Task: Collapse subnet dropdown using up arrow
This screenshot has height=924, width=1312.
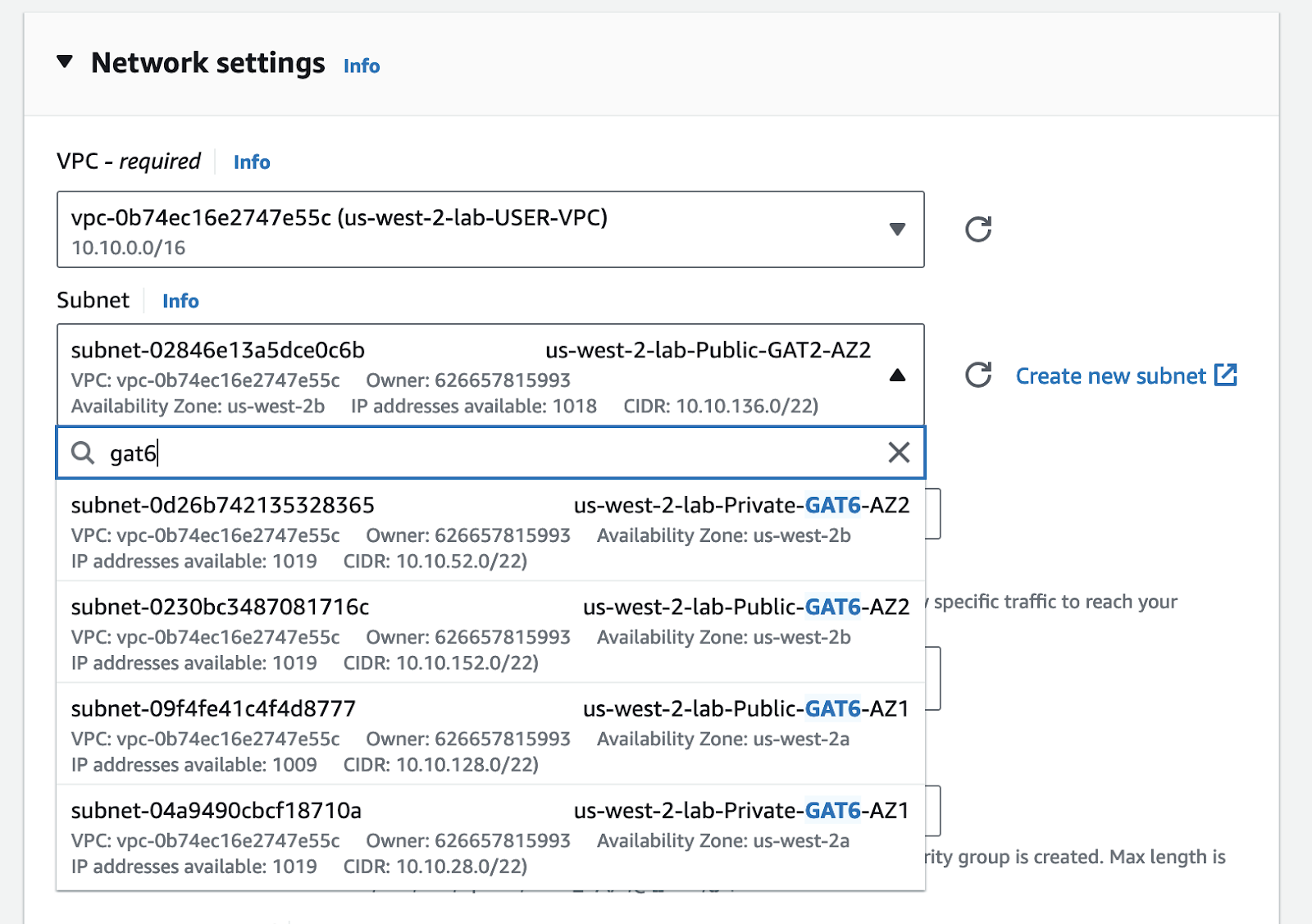Action: click(897, 376)
